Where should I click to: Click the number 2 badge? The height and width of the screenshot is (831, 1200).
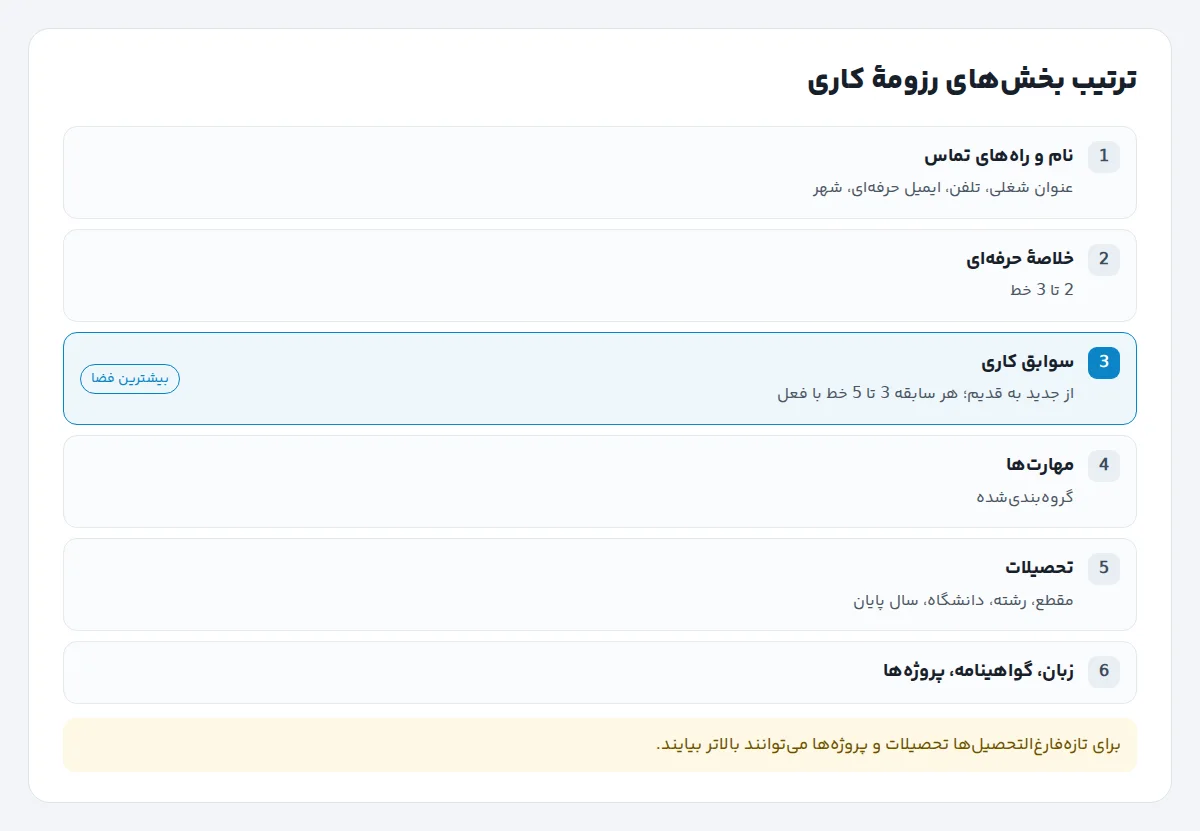point(1104,259)
